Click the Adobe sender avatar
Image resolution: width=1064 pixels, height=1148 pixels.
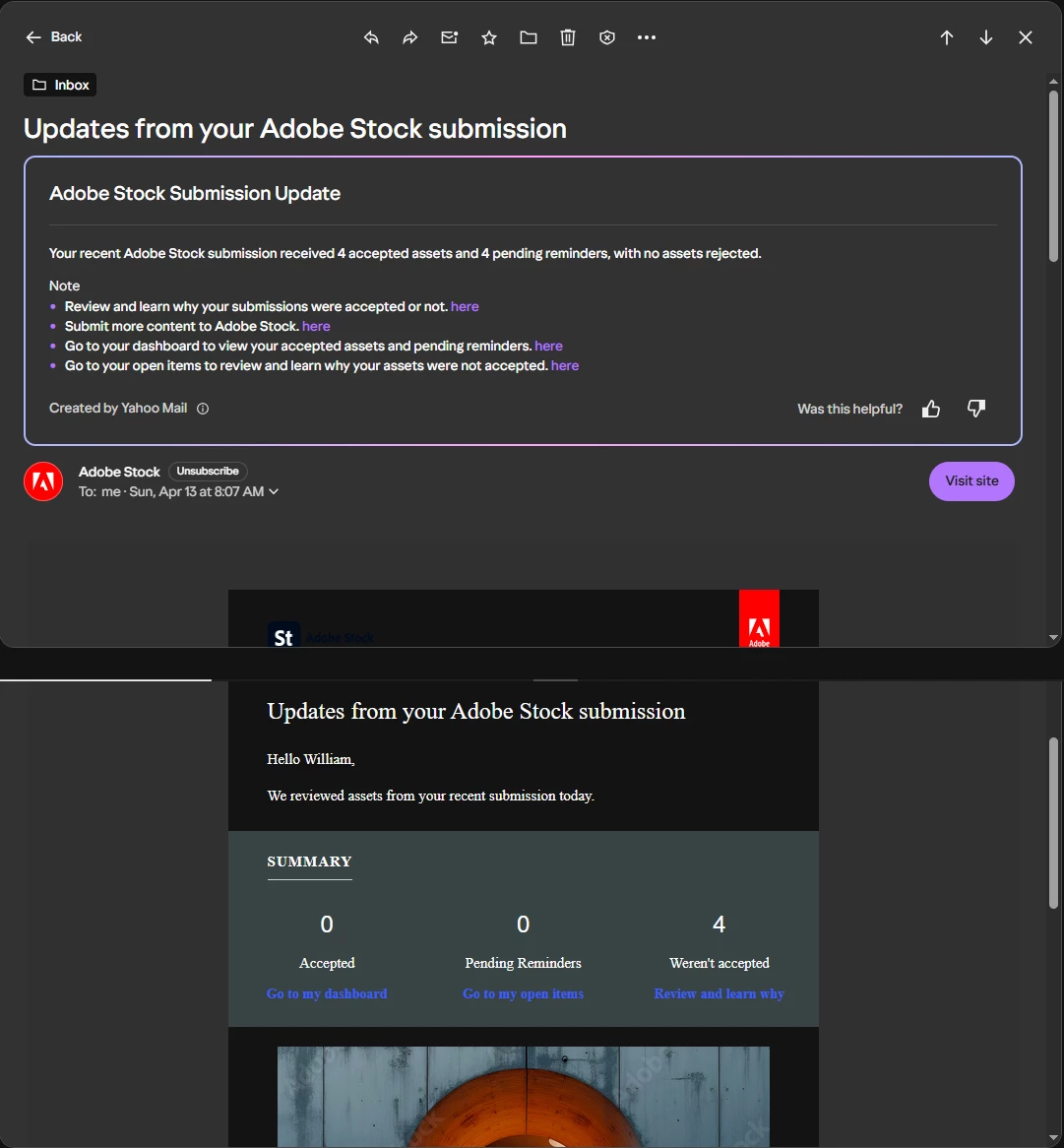43,481
